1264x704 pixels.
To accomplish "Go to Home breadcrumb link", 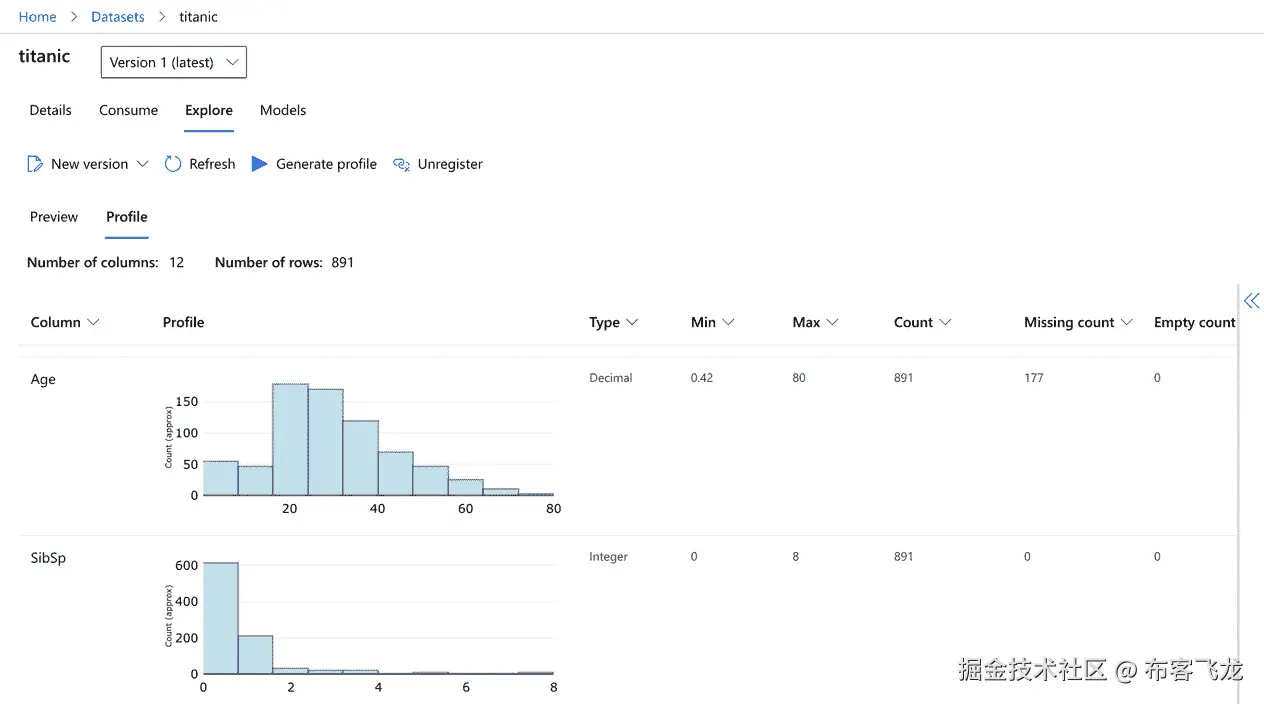I will click(x=38, y=17).
